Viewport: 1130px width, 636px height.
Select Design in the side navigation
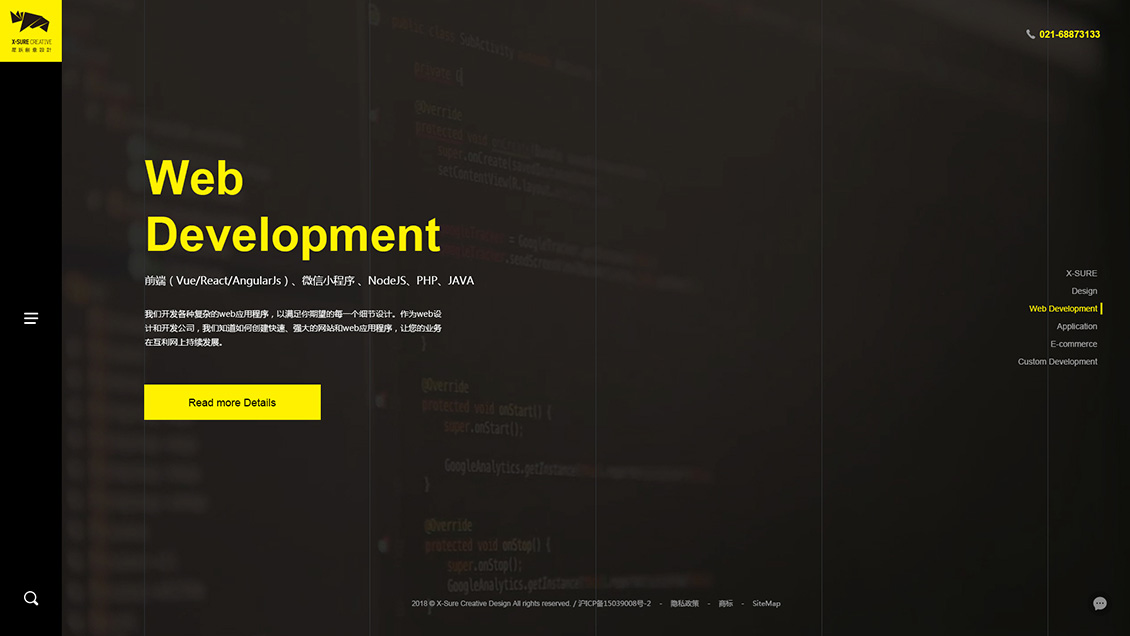point(1084,291)
